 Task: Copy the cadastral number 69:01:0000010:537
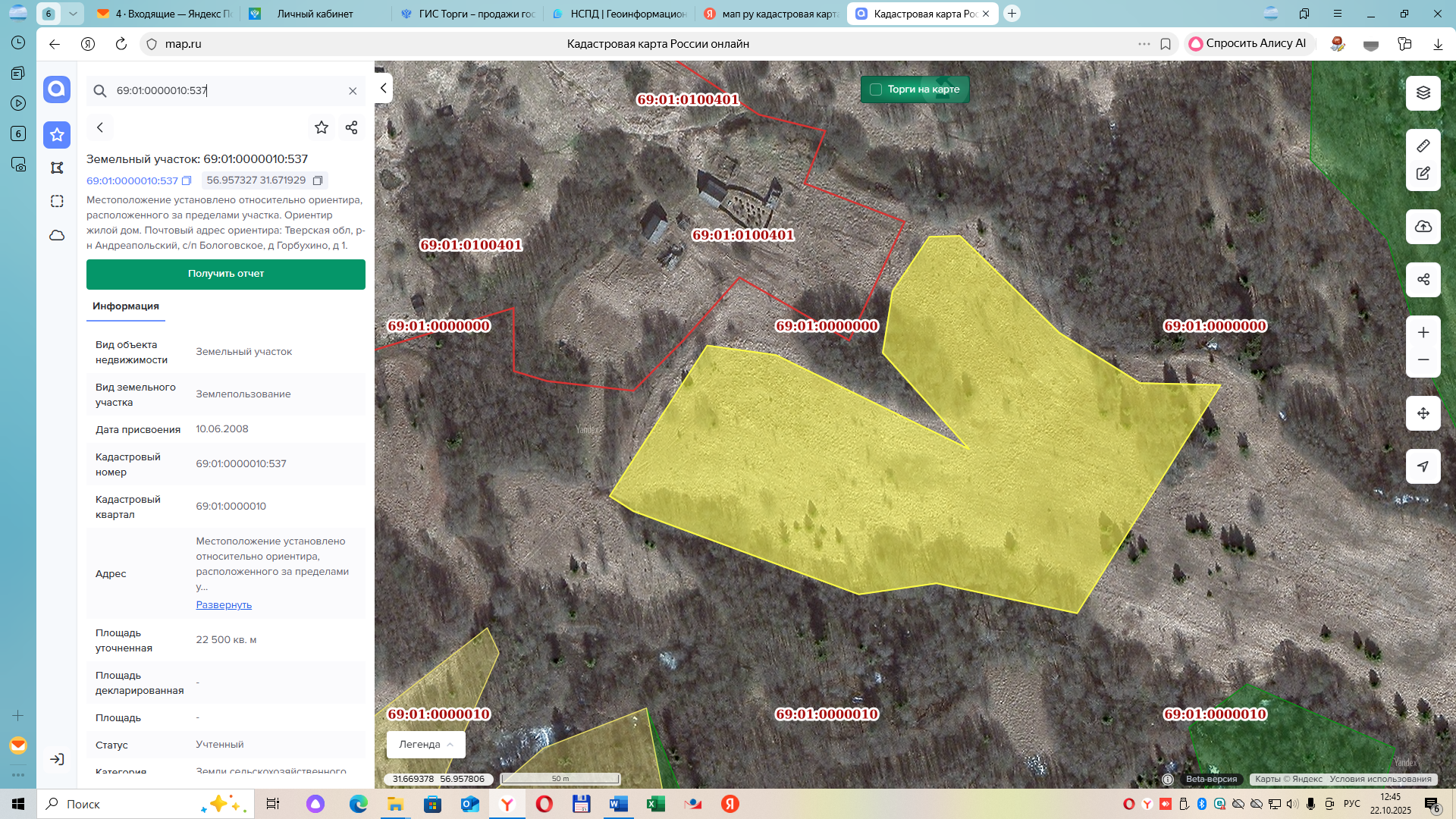pyautogui.click(x=187, y=180)
